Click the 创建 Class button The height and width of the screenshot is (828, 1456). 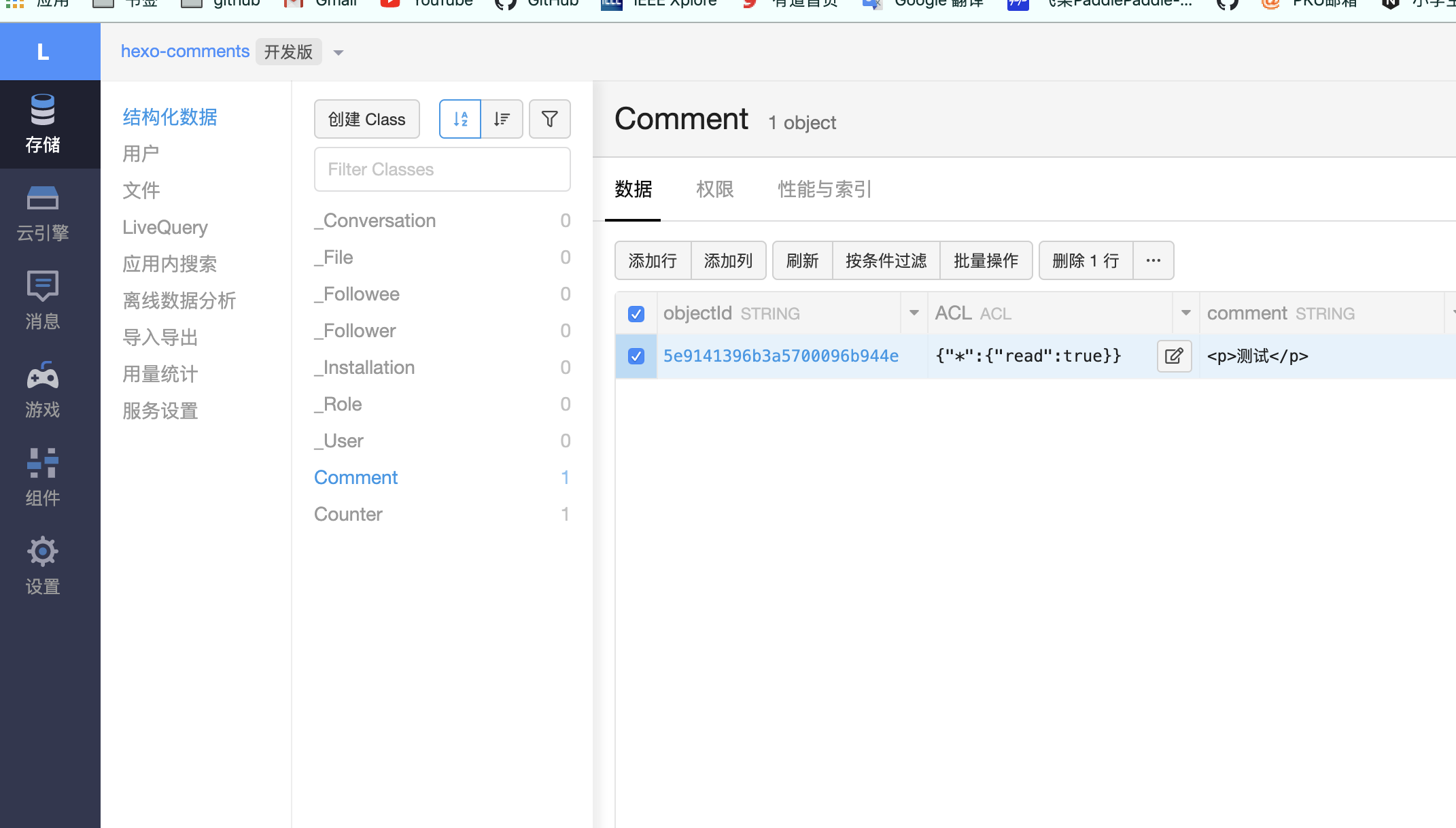coord(367,119)
